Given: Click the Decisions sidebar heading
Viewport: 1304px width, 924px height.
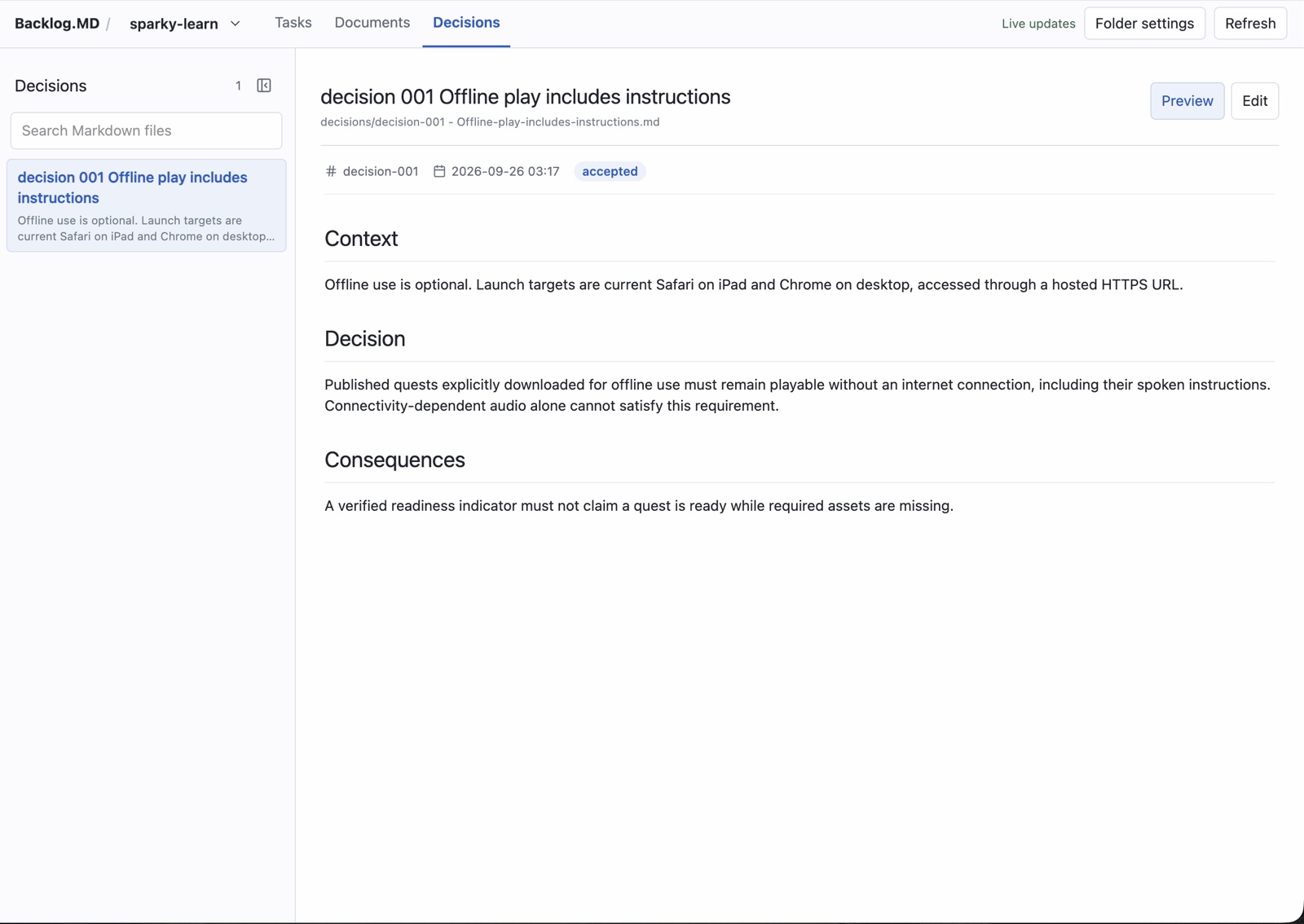Looking at the screenshot, I should [51, 86].
